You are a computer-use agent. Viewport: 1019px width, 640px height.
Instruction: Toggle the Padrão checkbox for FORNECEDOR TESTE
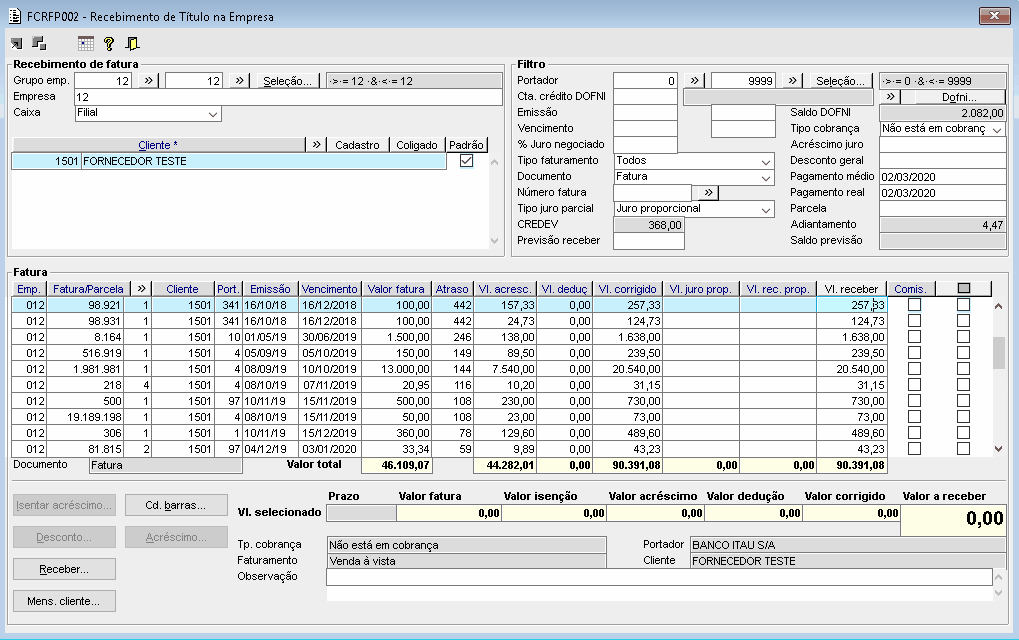[466, 161]
